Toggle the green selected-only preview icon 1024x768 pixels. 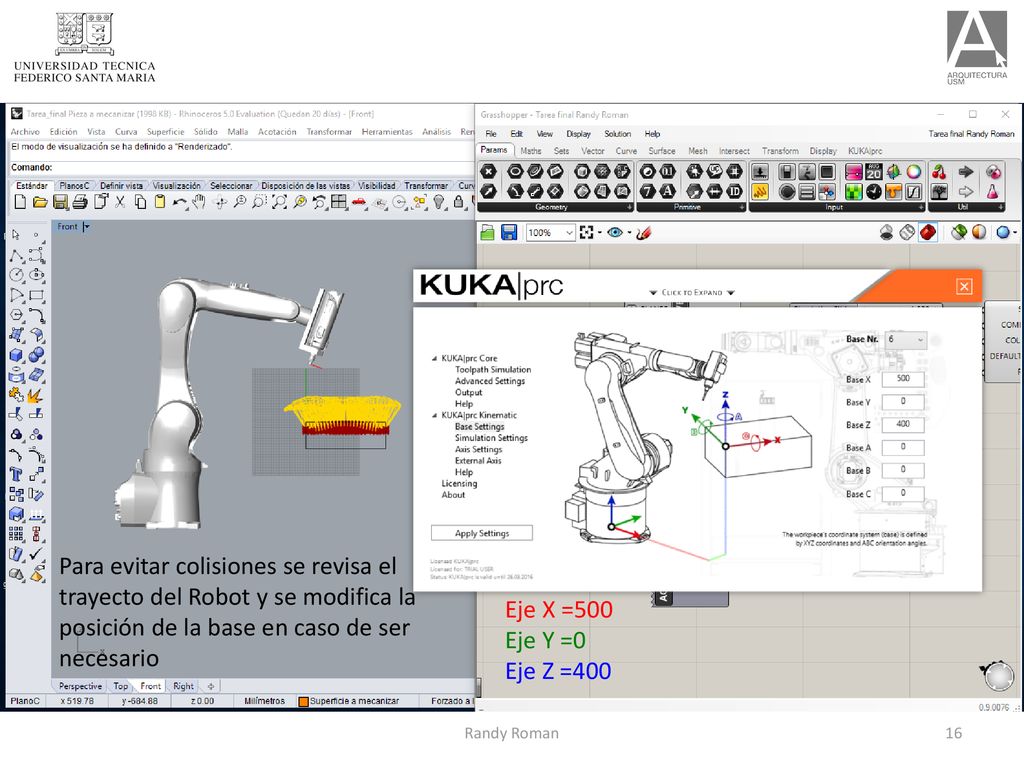958,232
